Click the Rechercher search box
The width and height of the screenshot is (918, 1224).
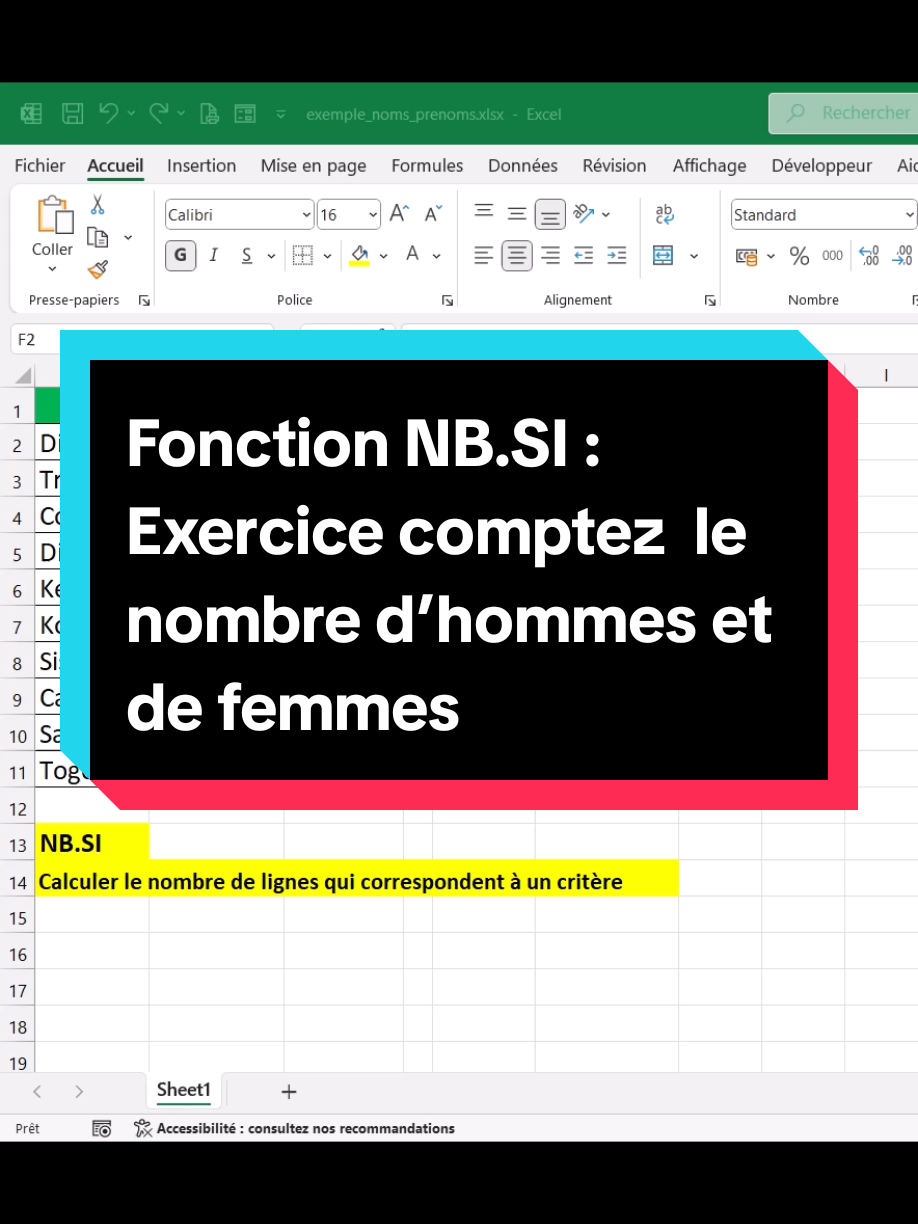[x=843, y=114]
